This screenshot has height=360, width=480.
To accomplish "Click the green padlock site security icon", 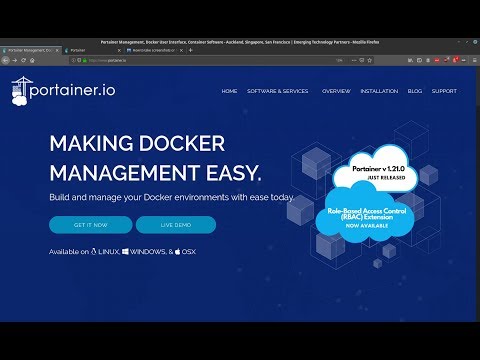I will (85, 60).
